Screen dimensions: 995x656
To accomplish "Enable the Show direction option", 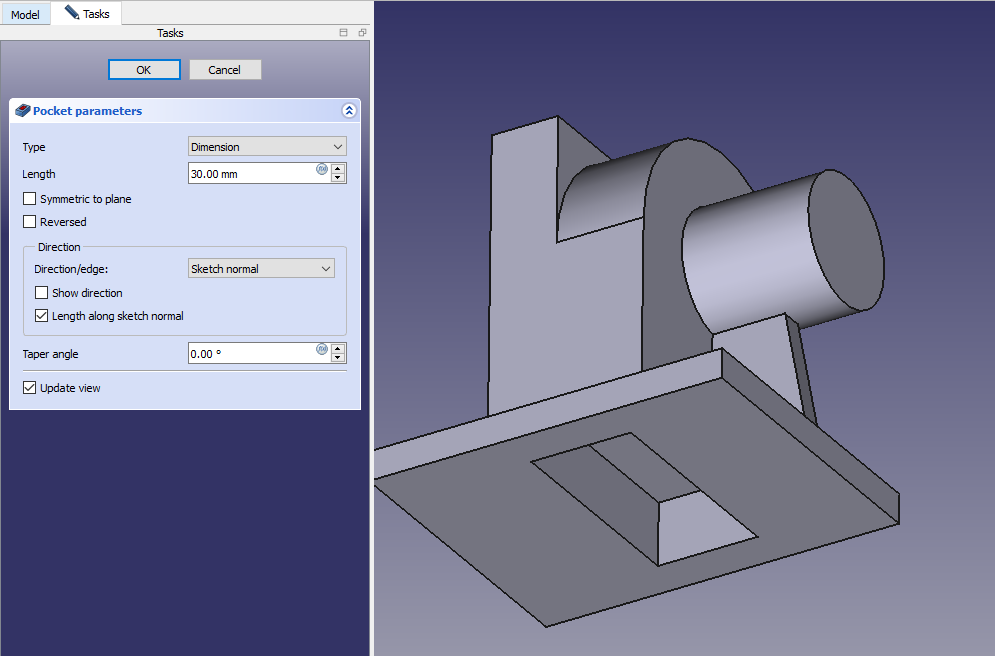I will point(42,293).
